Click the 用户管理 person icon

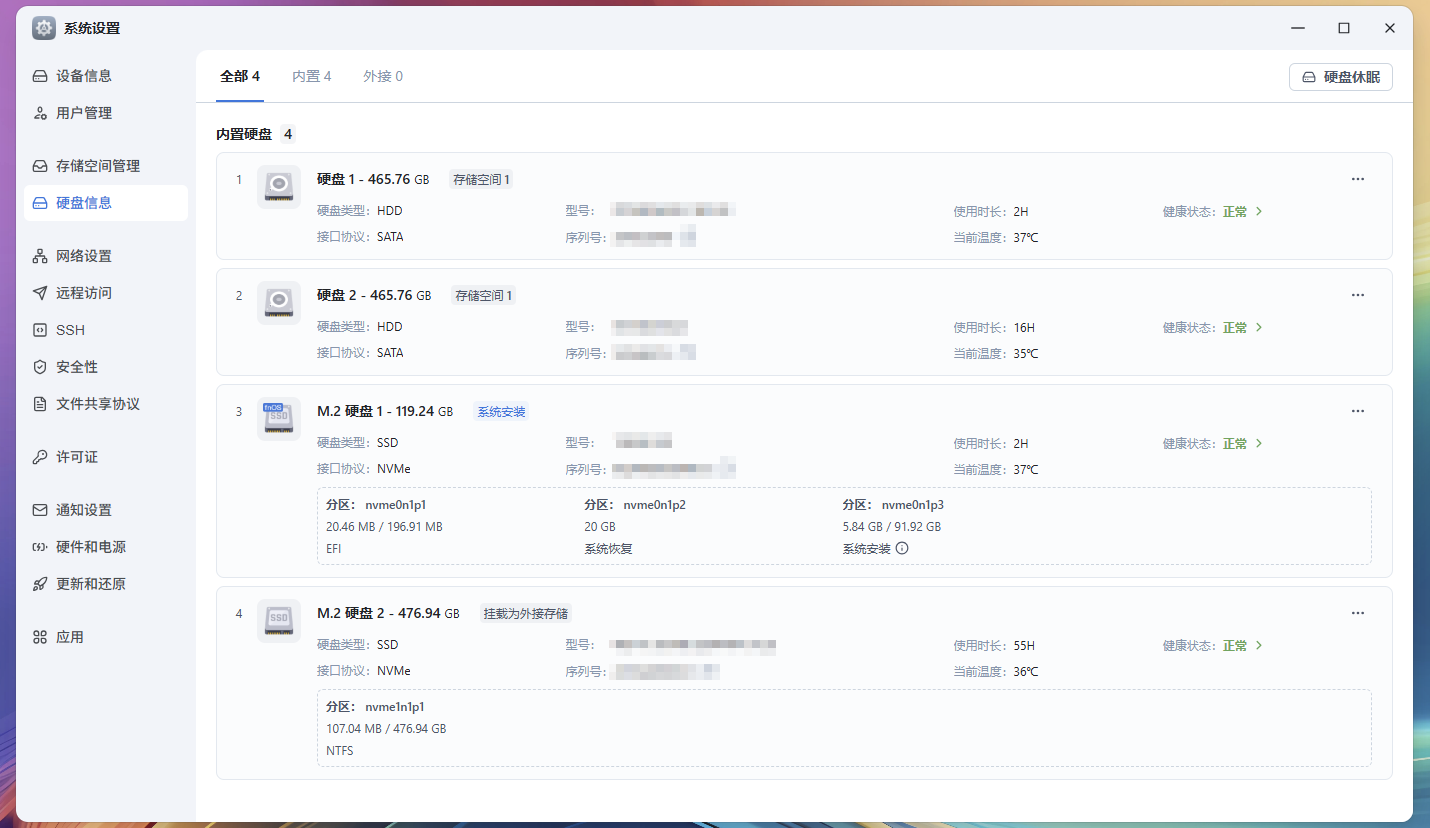[40, 113]
